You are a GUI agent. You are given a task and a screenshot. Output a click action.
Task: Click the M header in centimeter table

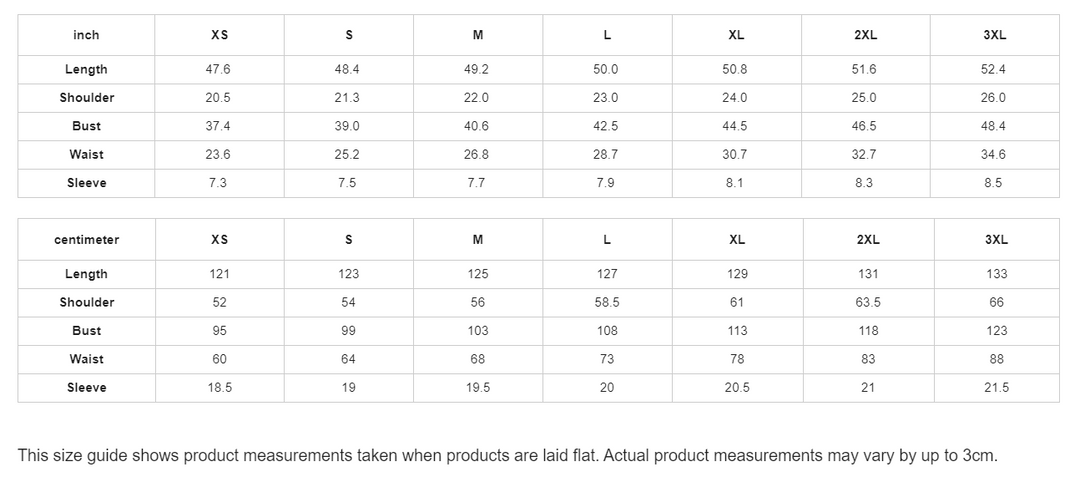click(478, 240)
